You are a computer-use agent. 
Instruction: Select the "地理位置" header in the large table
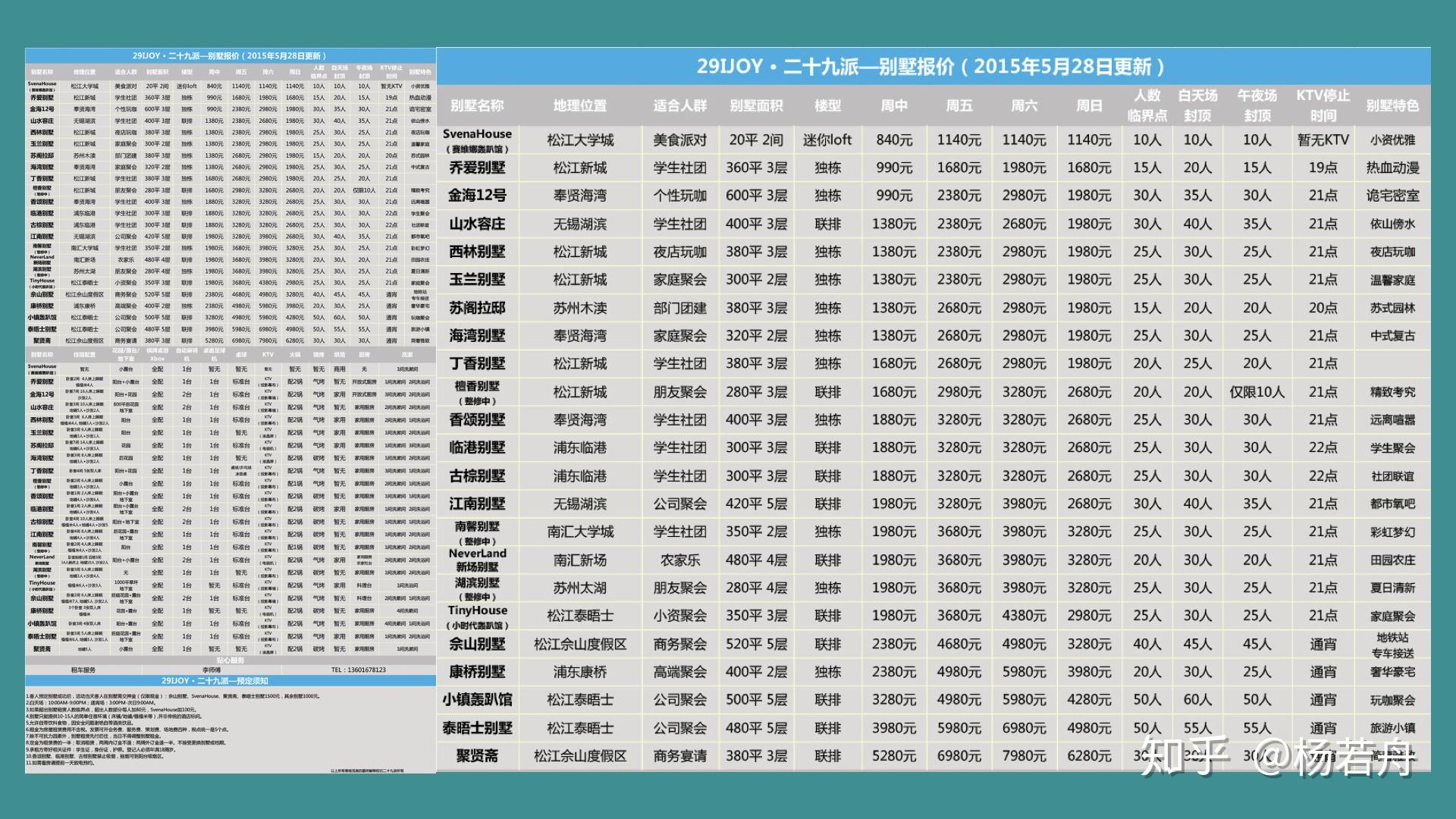point(579,106)
